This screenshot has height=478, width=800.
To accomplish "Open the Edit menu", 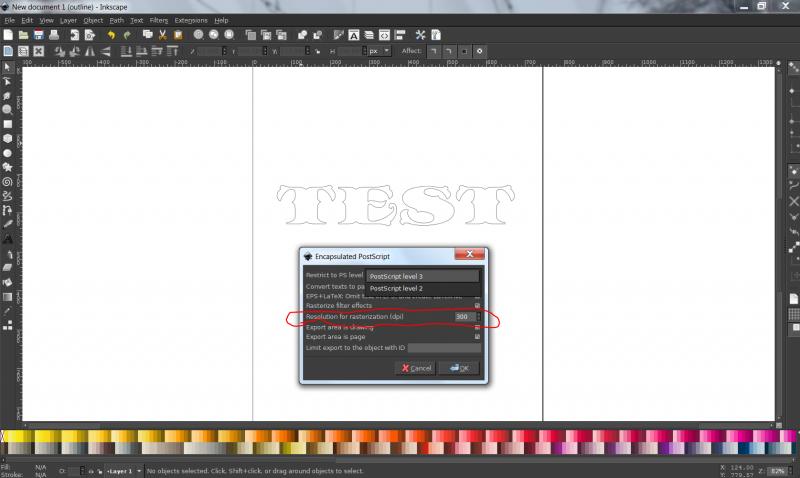I will [x=27, y=20].
